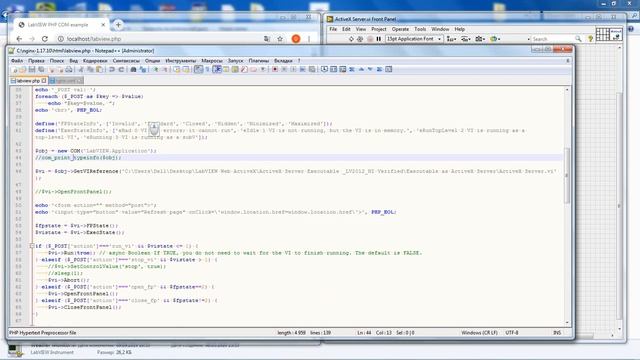
Task: Open LabVIEW Operate menu
Action: pos(400,29)
